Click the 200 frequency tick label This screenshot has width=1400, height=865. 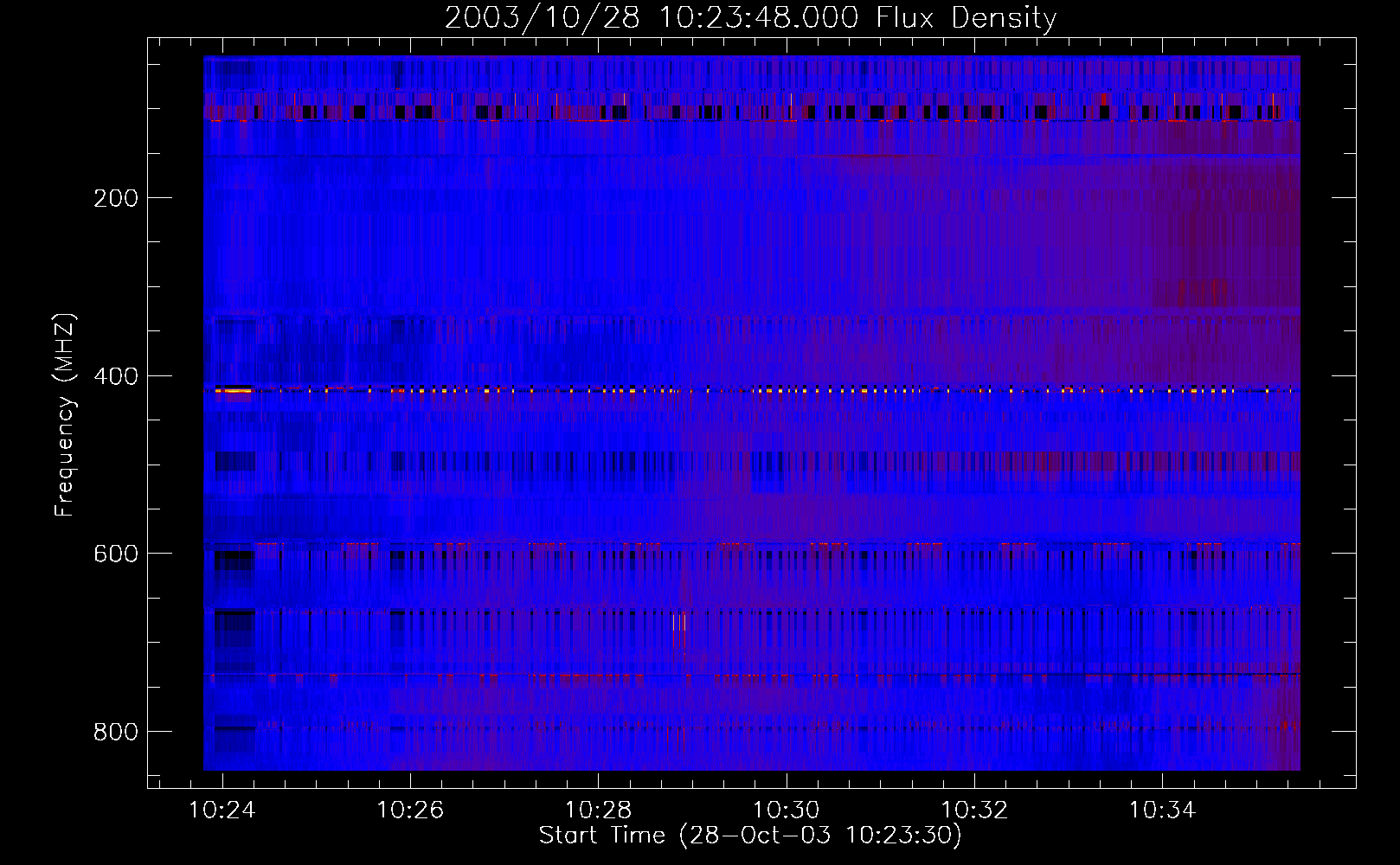116,198
